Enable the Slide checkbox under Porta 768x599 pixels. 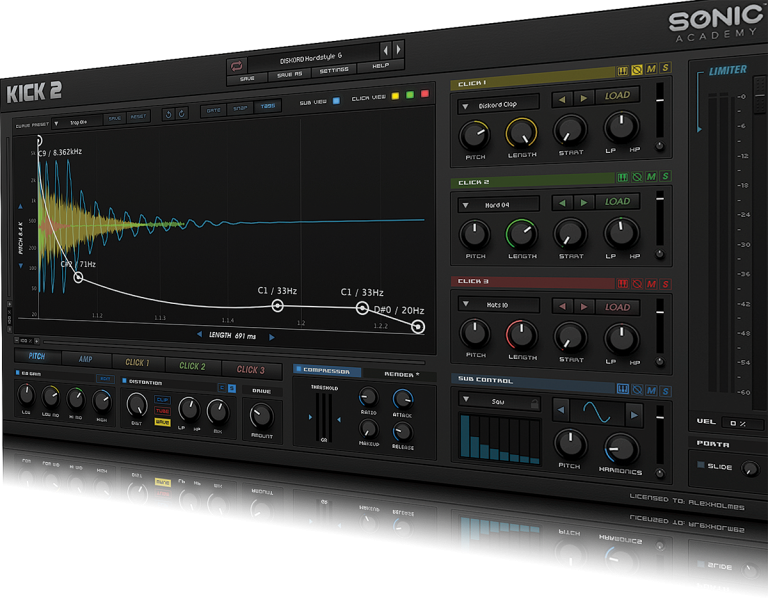tap(700, 464)
